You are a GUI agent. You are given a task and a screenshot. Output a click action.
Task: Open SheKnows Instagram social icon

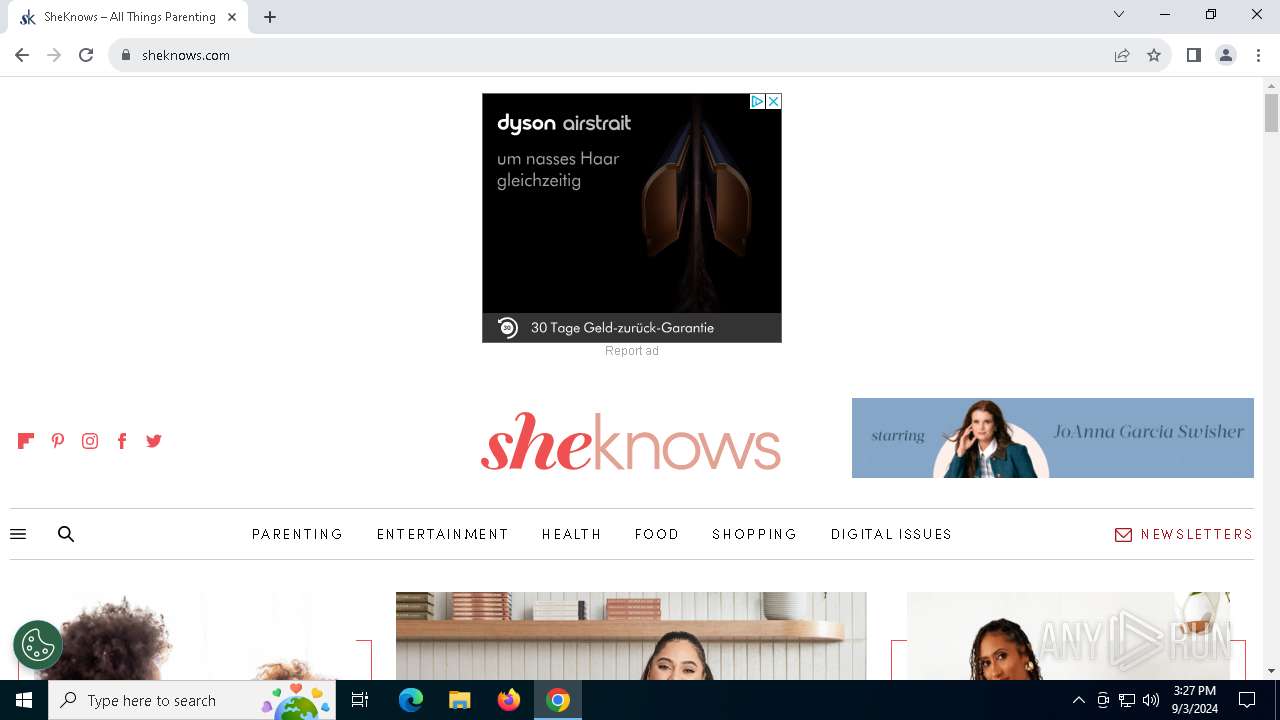click(90, 441)
